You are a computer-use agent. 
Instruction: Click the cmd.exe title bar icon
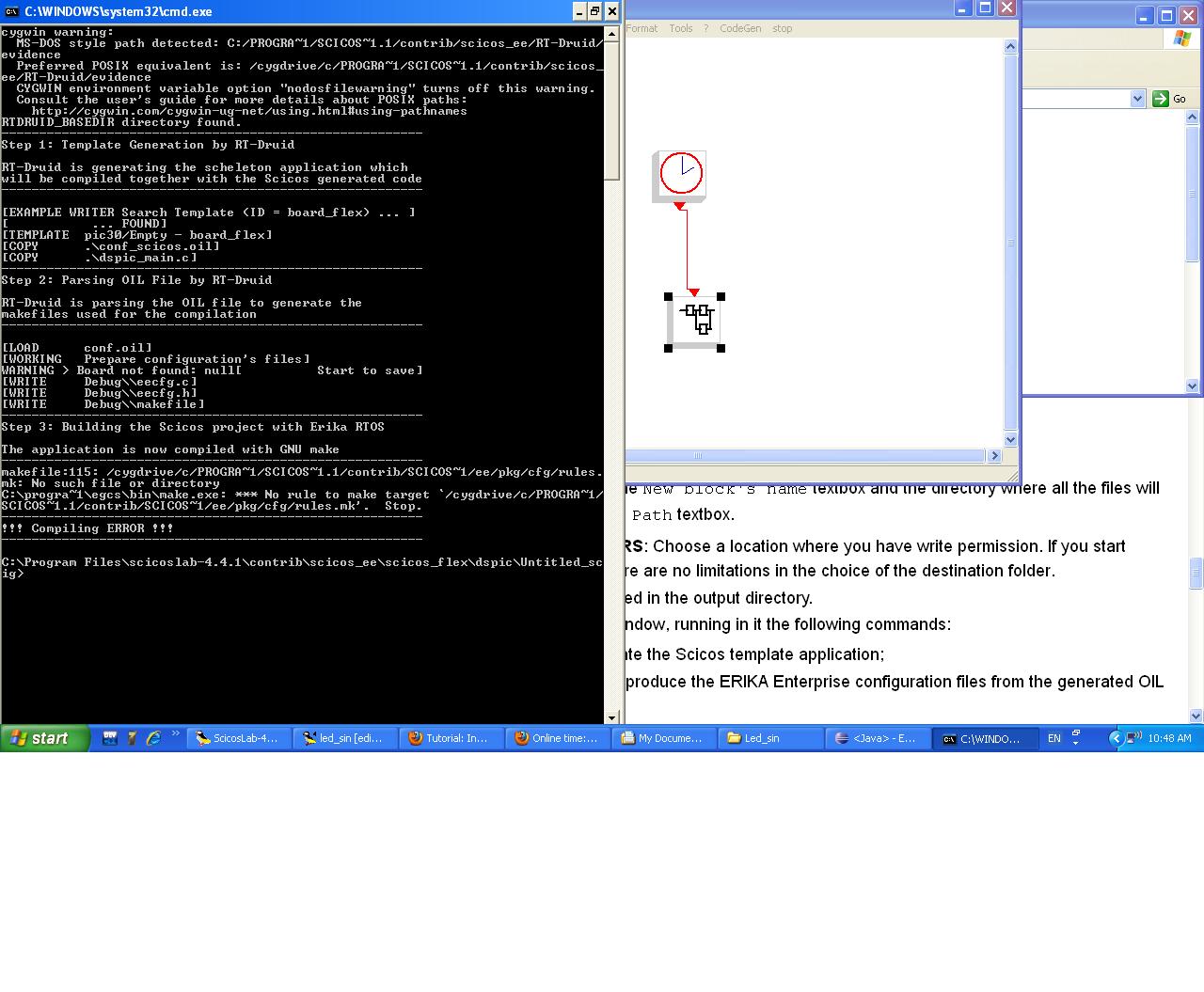[13, 11]
